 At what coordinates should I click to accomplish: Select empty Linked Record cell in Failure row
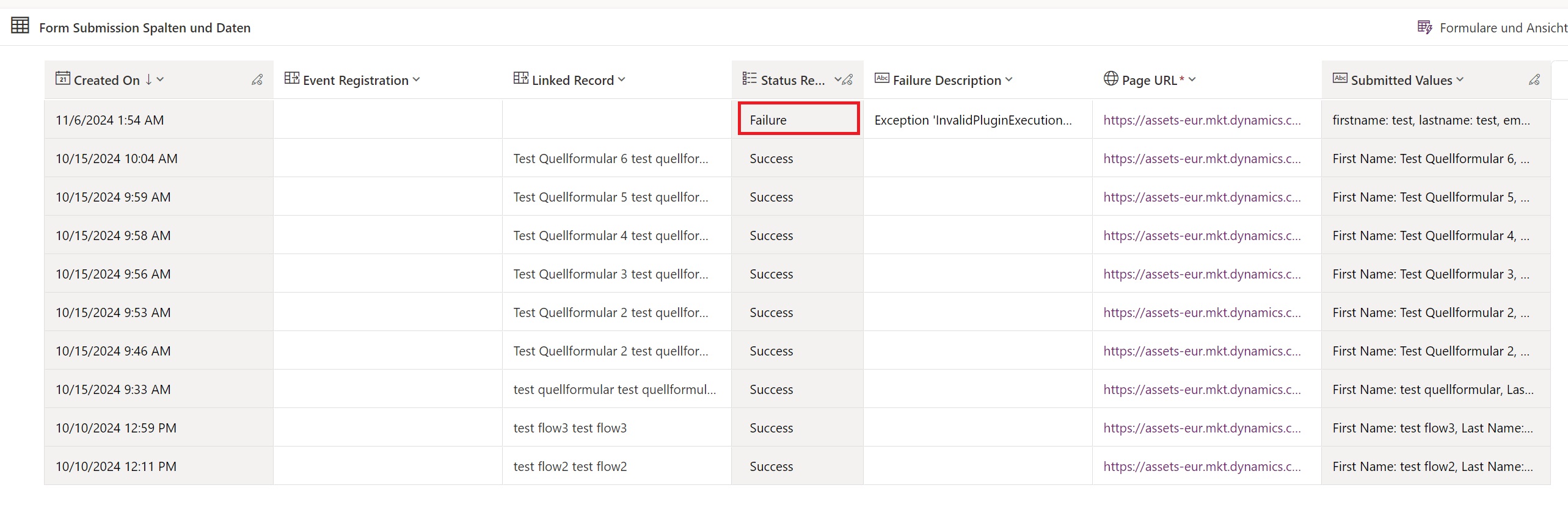pyautogui.click(x=617, y=119)
